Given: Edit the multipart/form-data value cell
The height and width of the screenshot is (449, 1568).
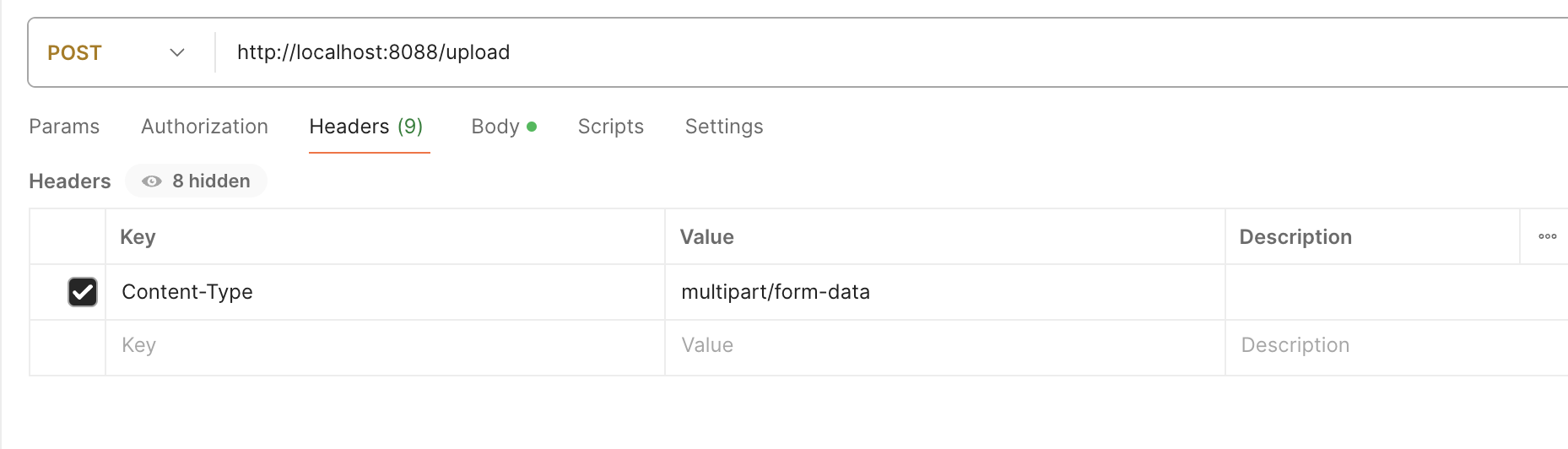Looking at the screenshot, I should point(775,292).
